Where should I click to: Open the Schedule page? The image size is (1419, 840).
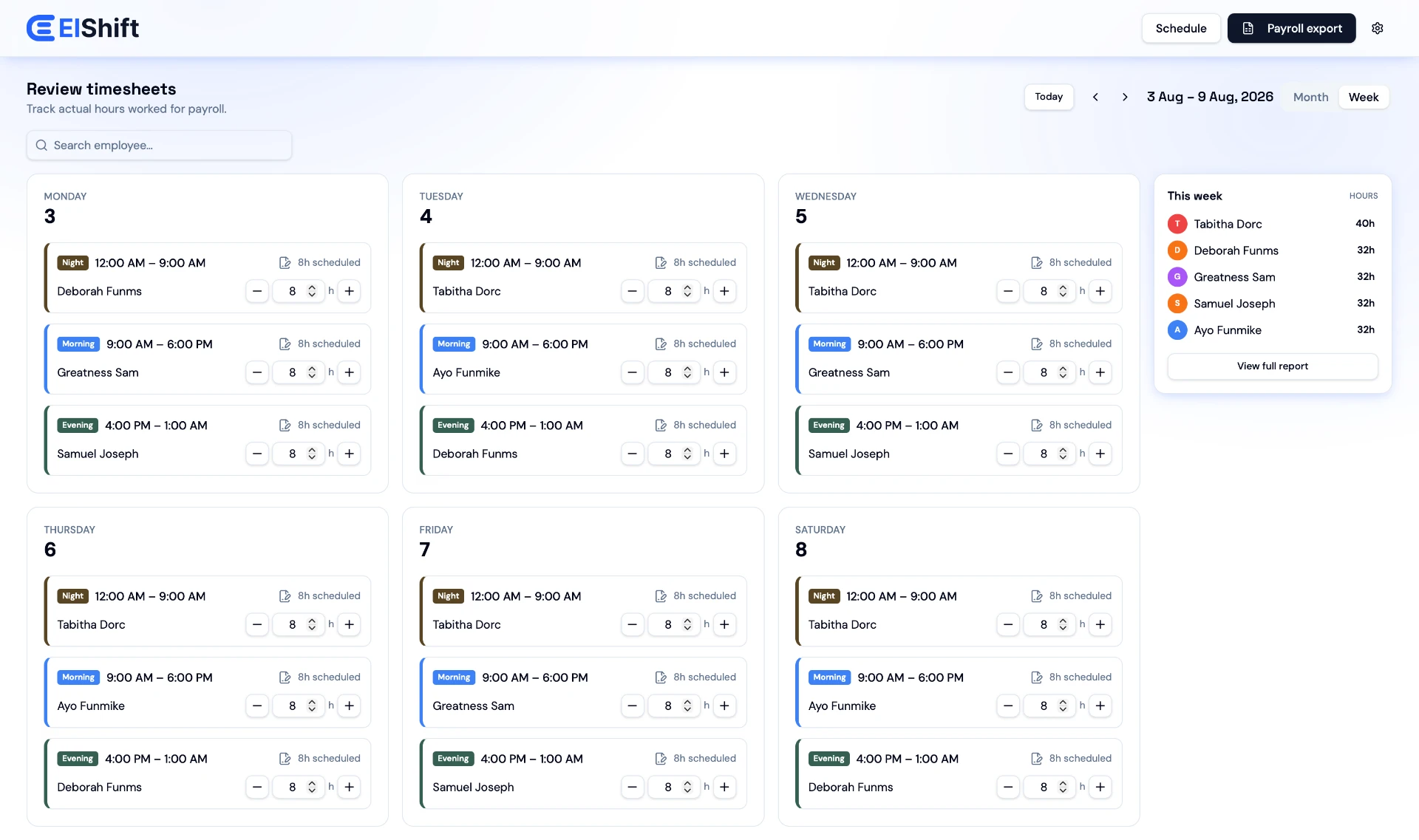coord(1181,28)
